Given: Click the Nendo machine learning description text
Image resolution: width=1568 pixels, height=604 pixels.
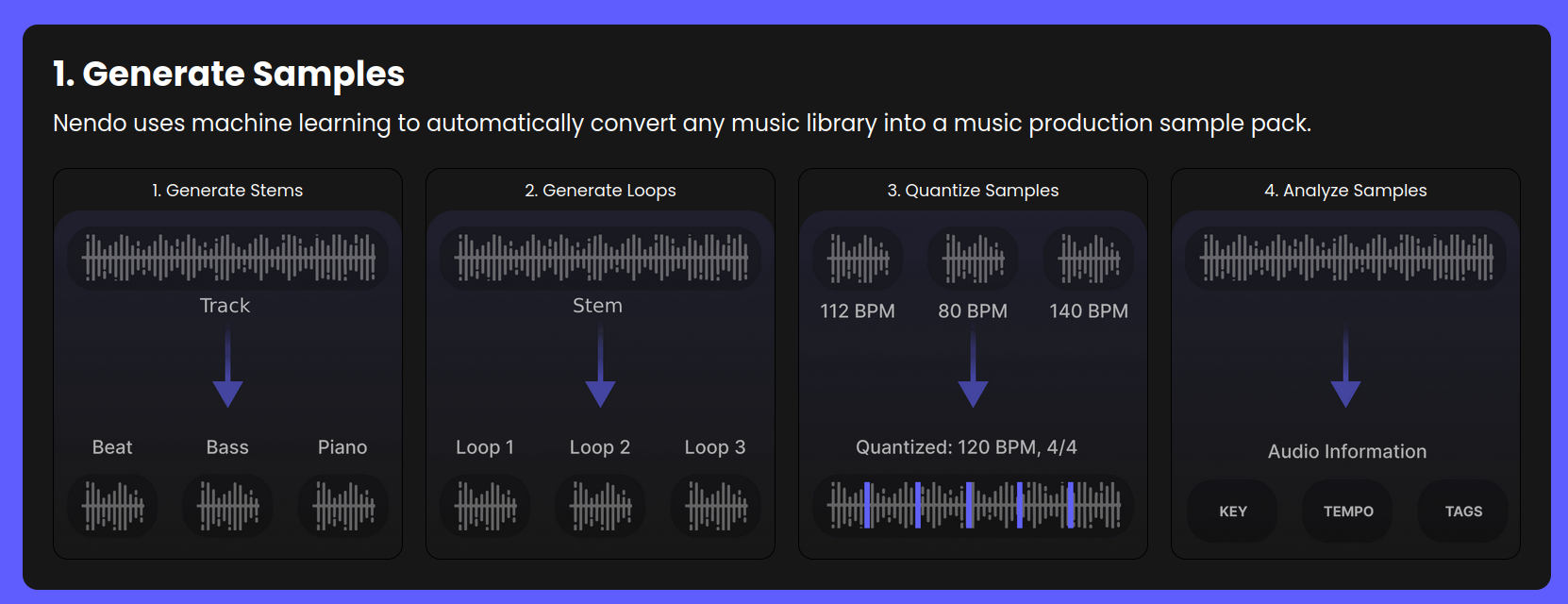Looking at the screenshot, I should click(x=682, y=124).
